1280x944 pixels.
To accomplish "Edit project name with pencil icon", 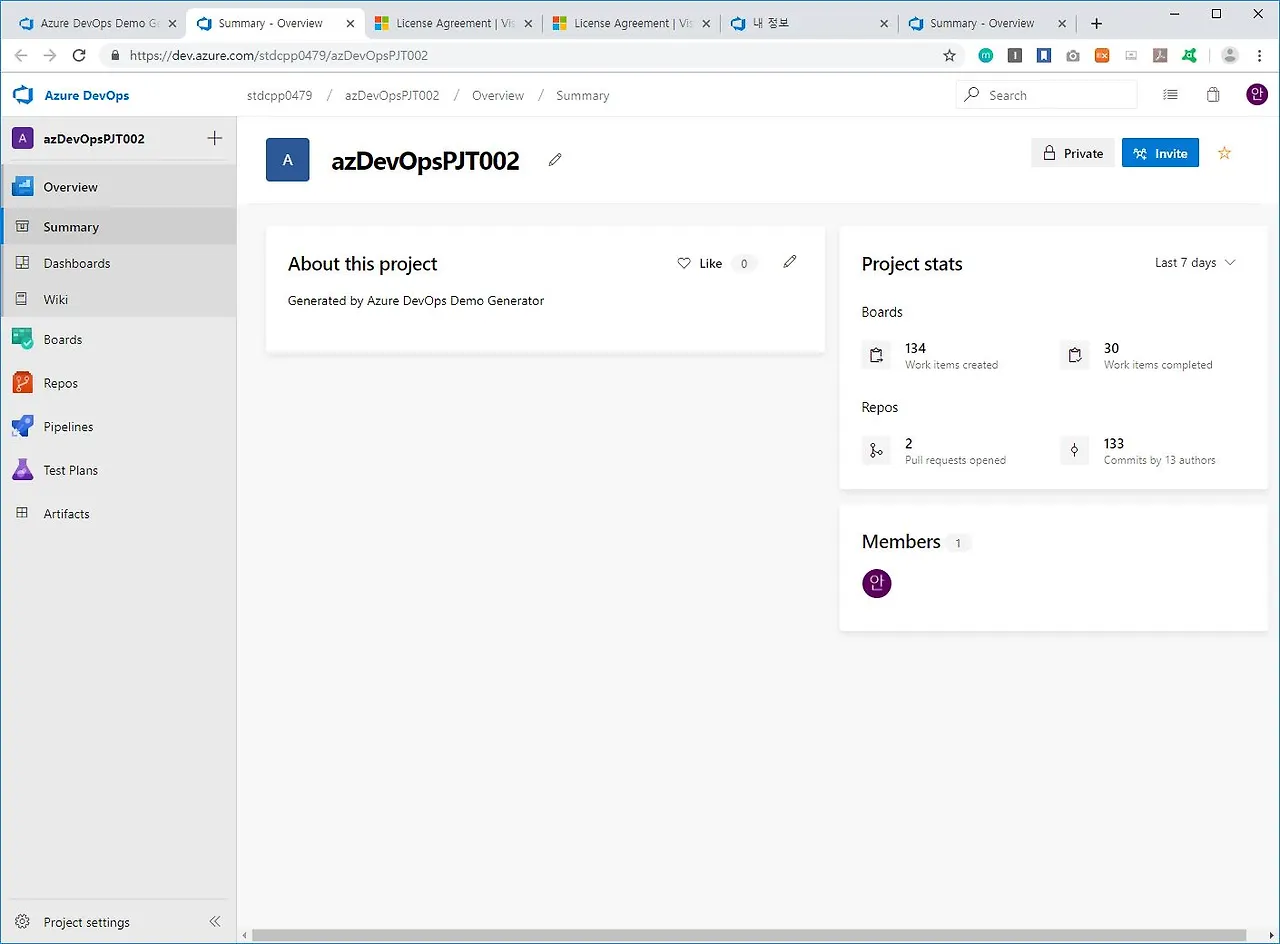I will pyautogui.click(x=555, y=160).
